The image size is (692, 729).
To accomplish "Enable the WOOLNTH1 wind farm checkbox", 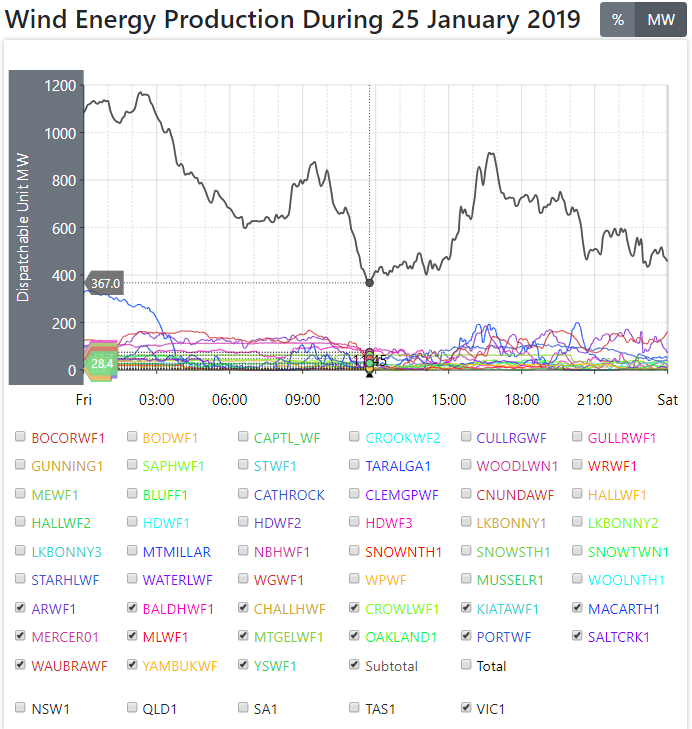I will 578,580.
